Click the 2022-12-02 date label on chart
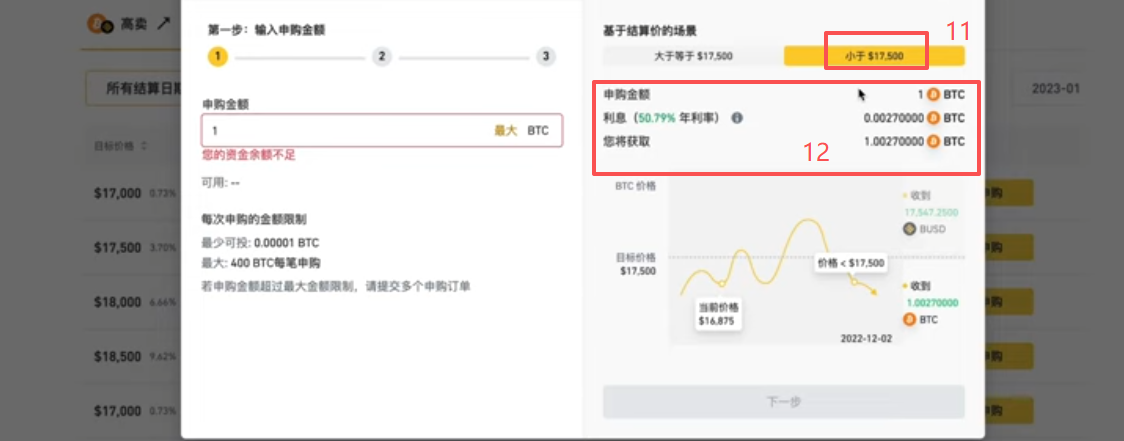The height and width of the screenshot is (441, 1124). pos(866,338)
